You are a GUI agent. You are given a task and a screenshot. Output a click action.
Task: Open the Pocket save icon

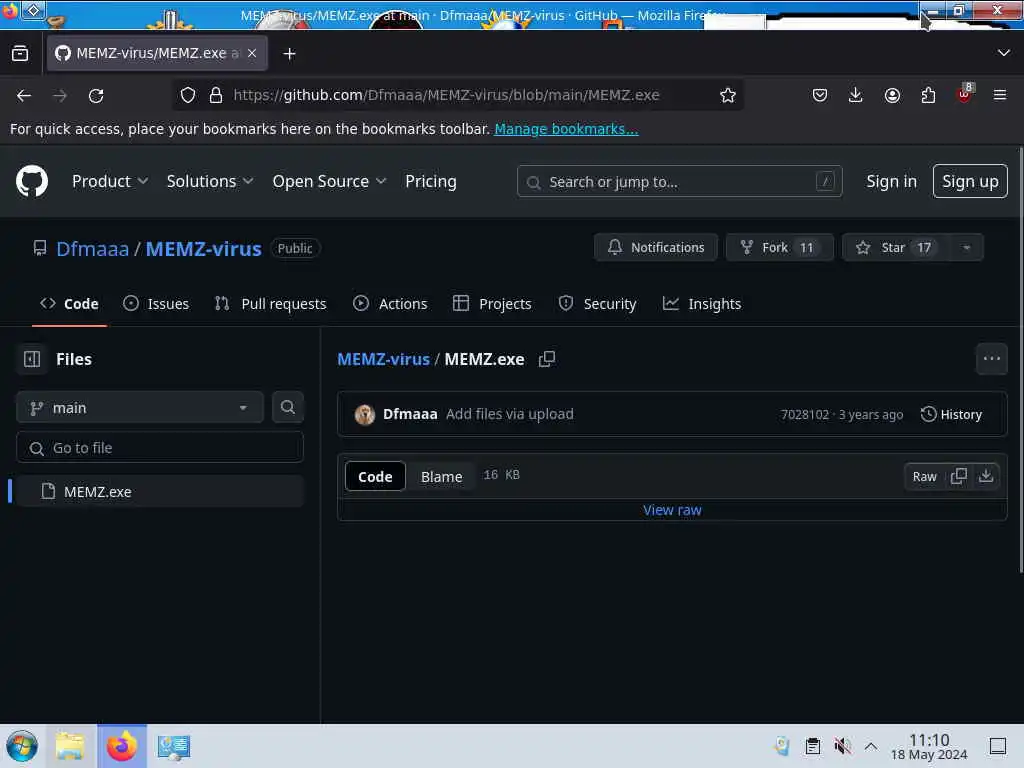click(x=820, y=95)
